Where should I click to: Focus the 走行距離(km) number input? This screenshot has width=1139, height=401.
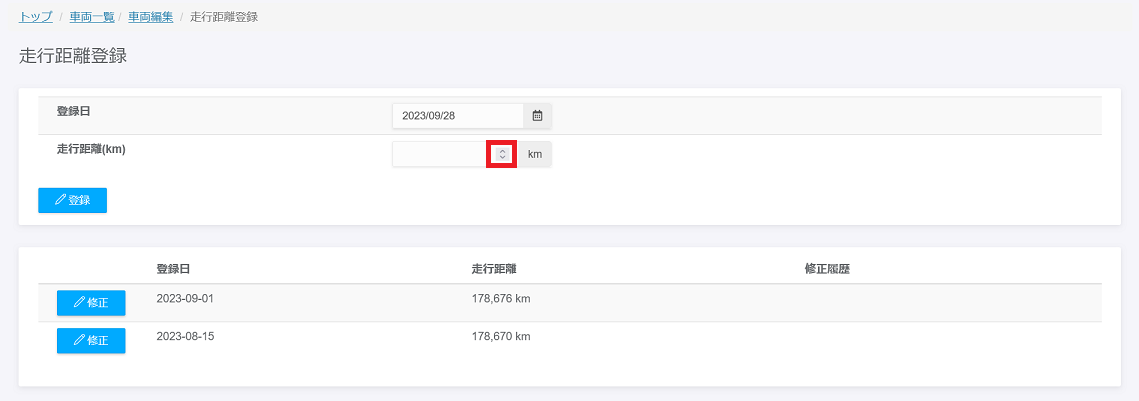(440, 154)
